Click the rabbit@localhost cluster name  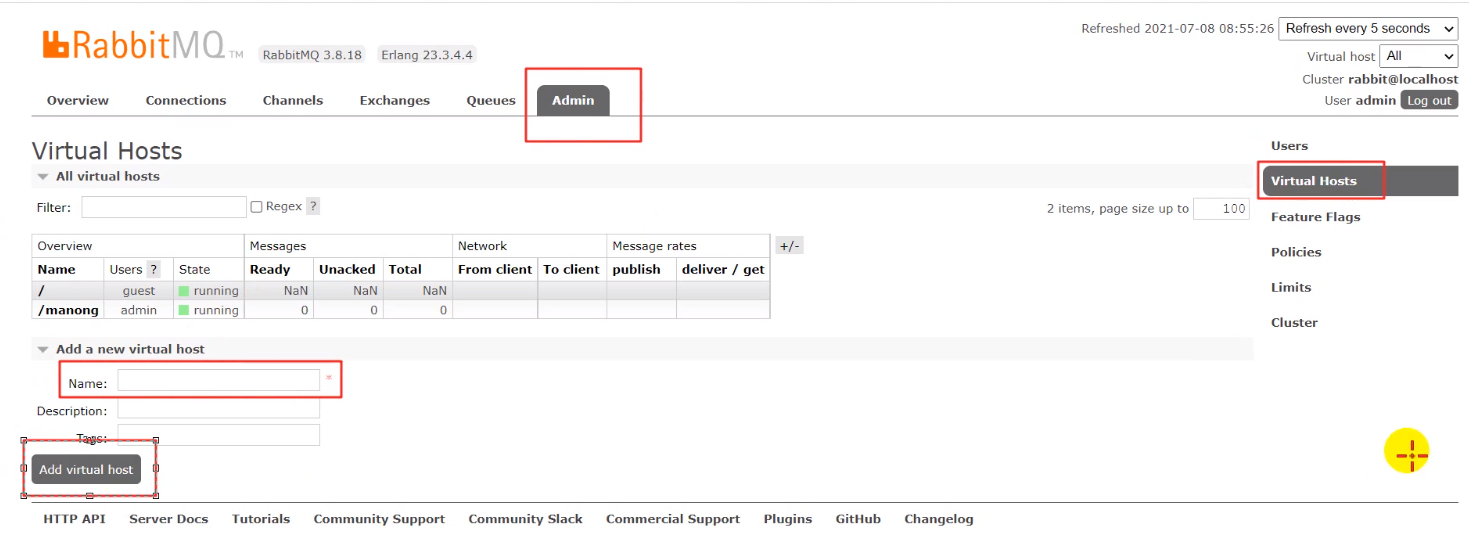(x=1403, y=79)
